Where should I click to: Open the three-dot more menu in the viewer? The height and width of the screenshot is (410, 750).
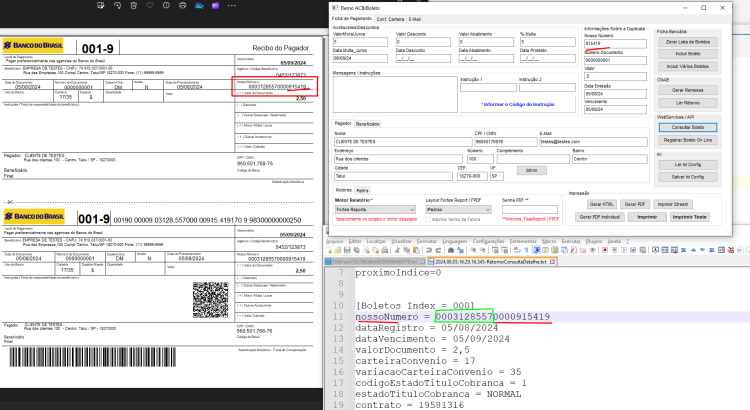pos(232,5)
